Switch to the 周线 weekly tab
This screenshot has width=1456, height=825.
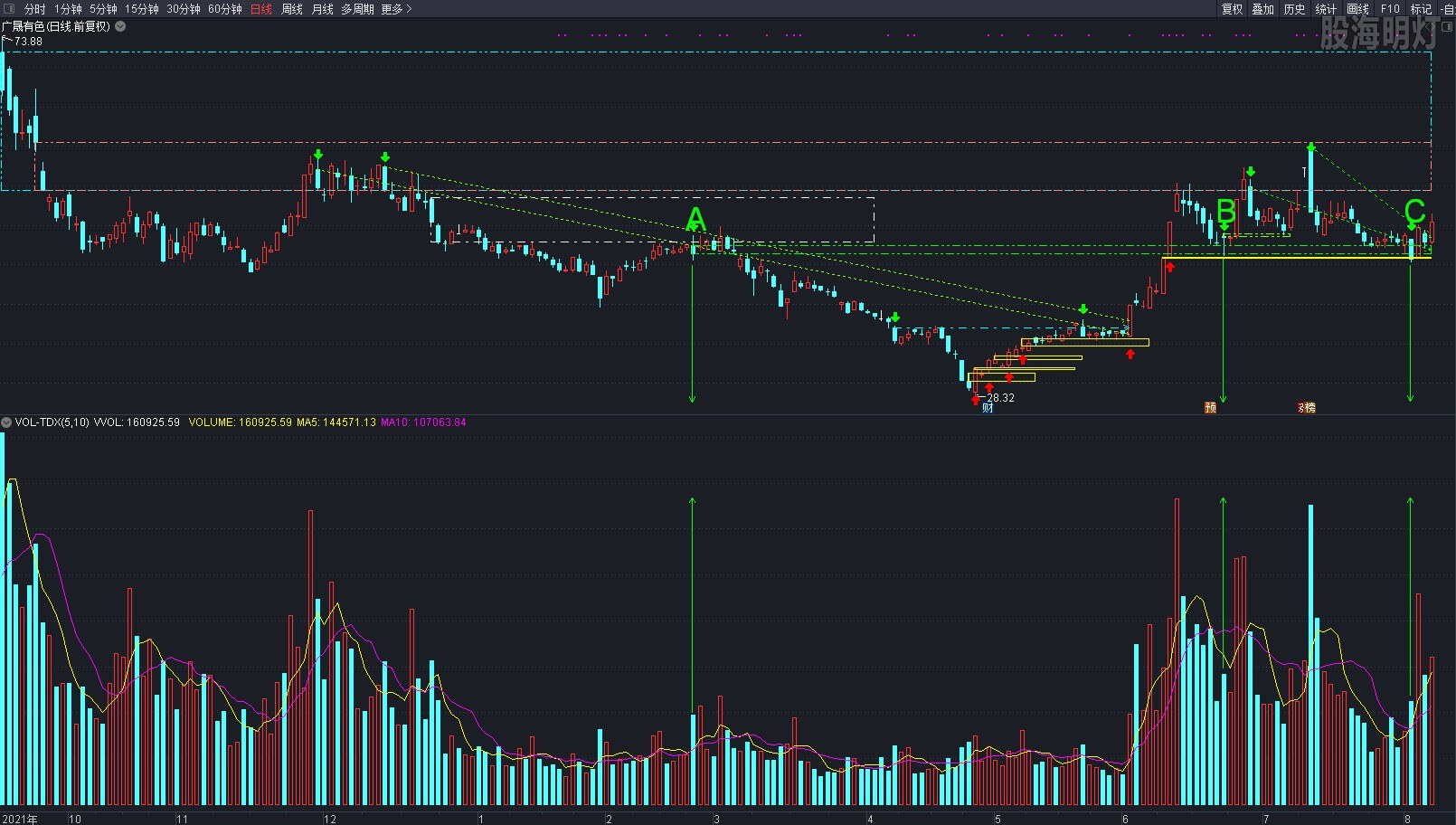point(292,9)
